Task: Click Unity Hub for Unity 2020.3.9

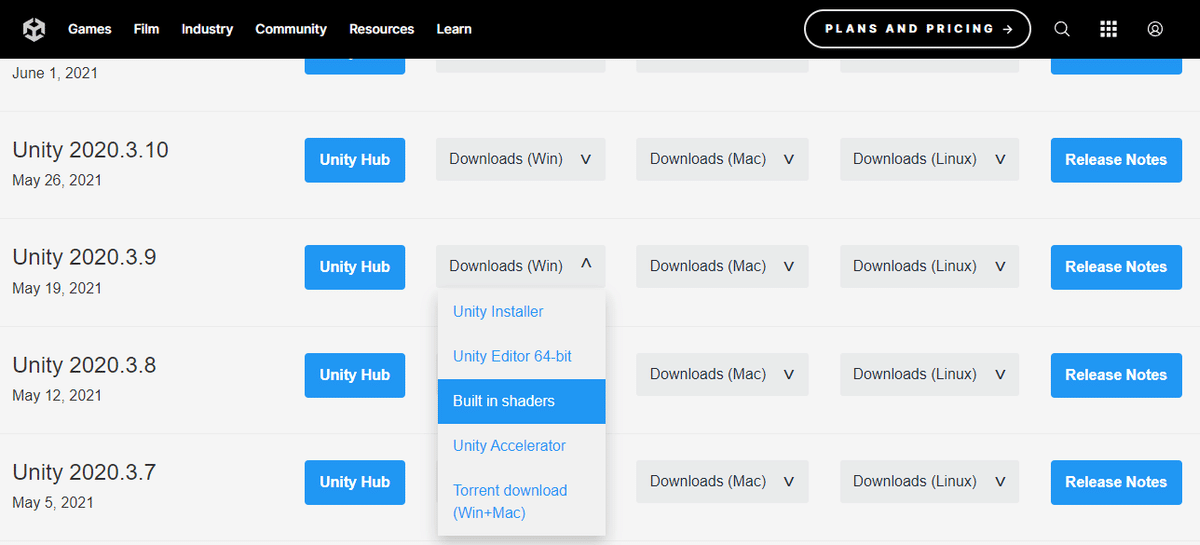Action: [x=355, y=267]
